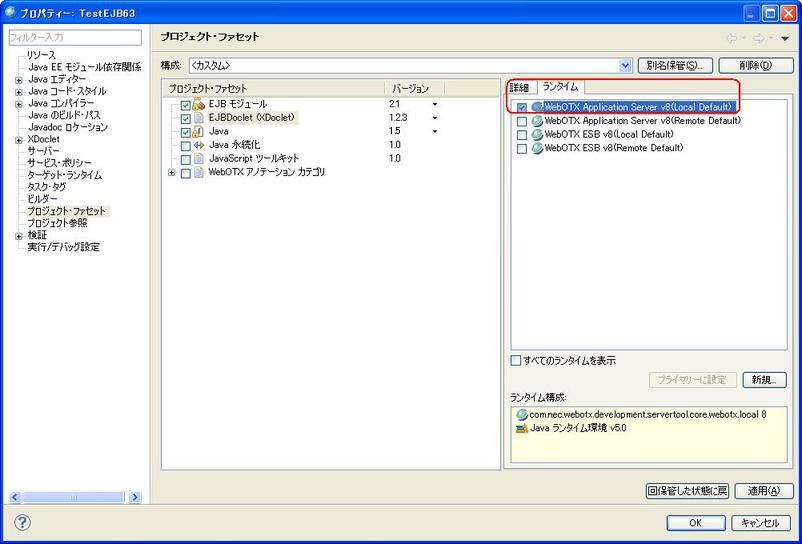Click the EJBDoclet (XDoclet) facet icon
802x544 pixels.
point(198,118)
